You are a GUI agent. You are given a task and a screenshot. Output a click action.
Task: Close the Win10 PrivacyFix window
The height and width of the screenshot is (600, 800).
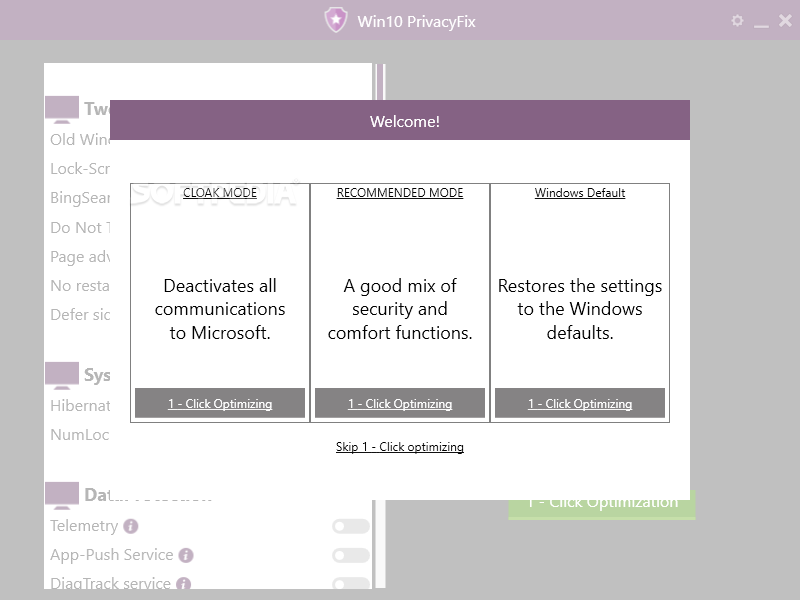tap(785, 20)
